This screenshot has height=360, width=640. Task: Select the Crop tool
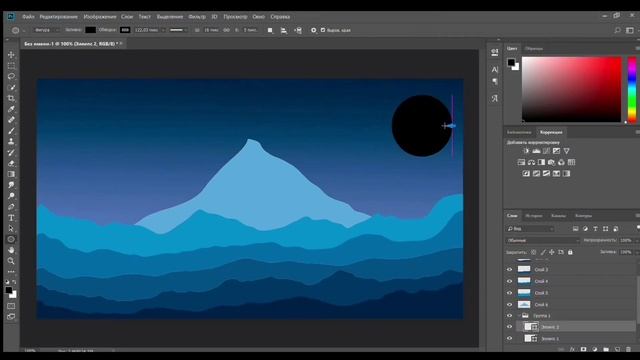(11, 98)
